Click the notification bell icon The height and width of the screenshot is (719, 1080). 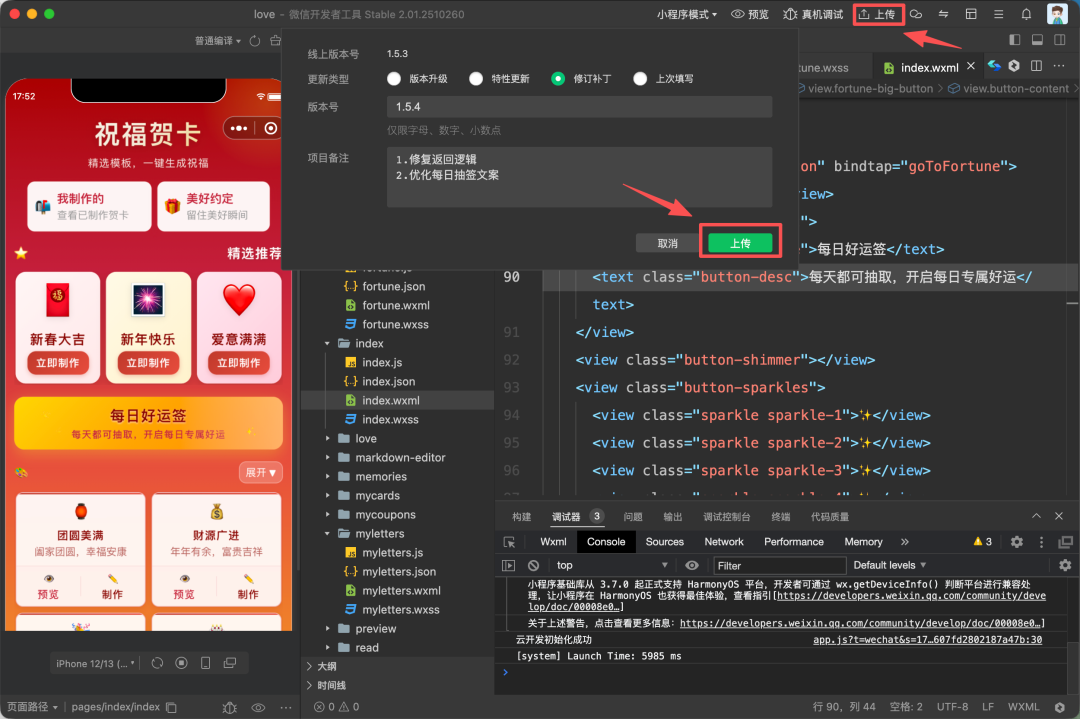[1026, 14]
